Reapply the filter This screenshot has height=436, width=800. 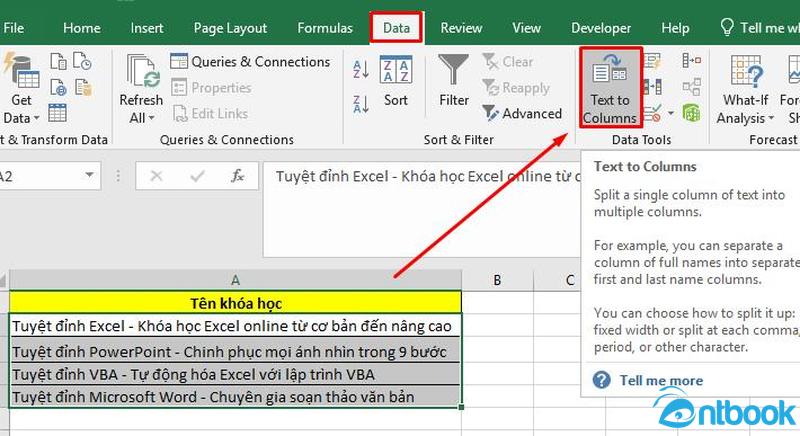[516, 88]
